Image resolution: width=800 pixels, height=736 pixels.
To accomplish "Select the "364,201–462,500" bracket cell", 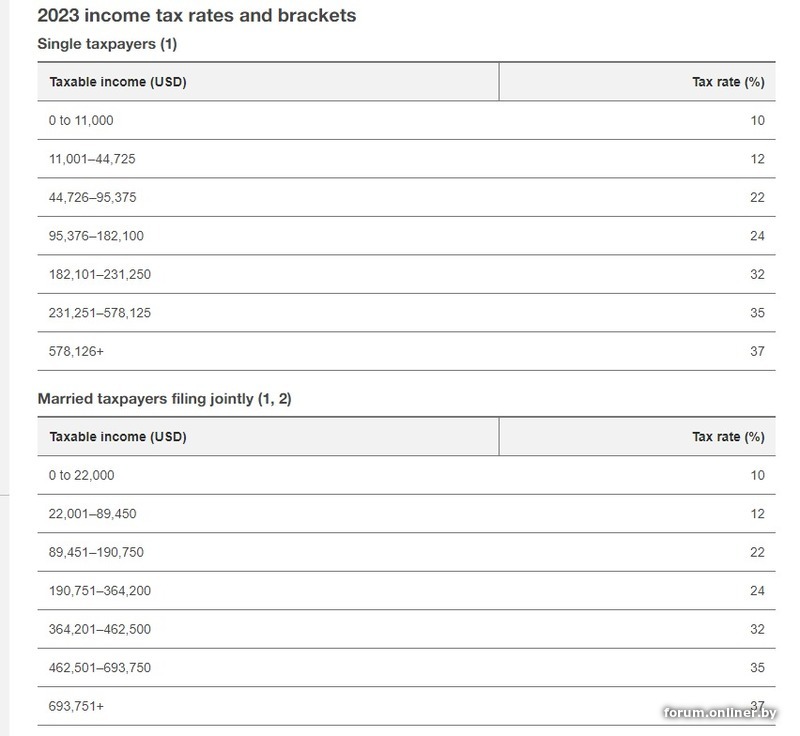I will pos(99,629).
